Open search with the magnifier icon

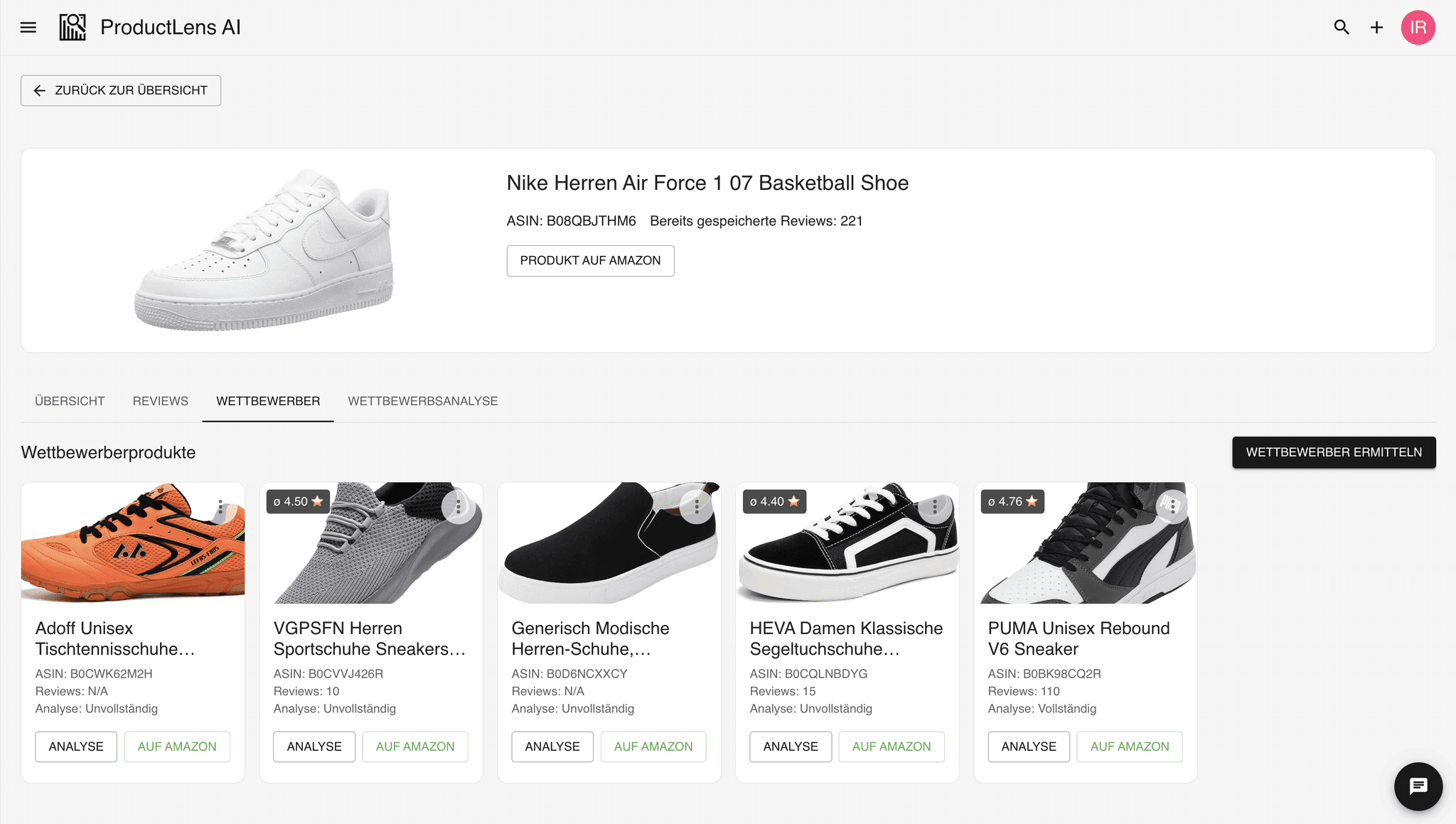(x=1342, y=27)
